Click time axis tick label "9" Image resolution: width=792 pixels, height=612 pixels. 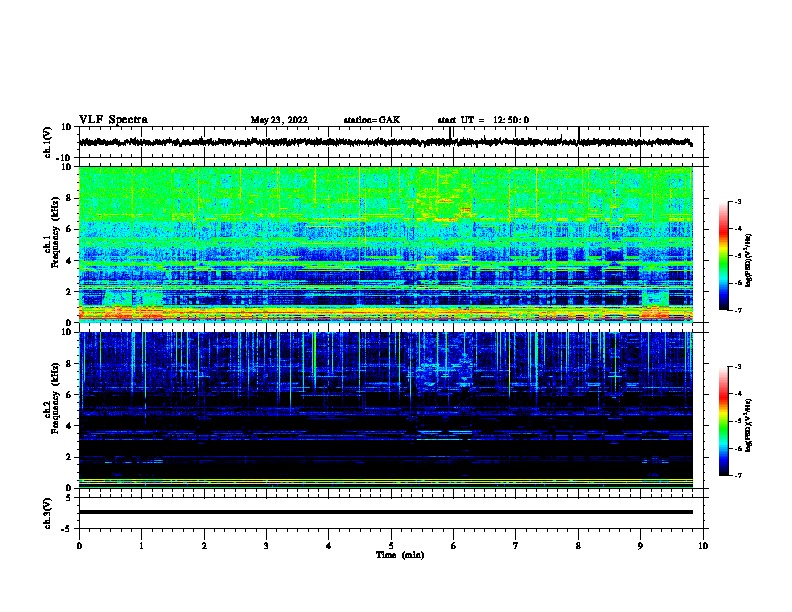point(640,546)
